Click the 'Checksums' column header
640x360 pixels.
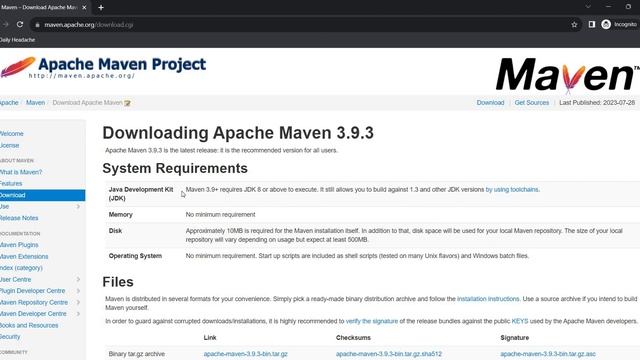tap(353, 338)
